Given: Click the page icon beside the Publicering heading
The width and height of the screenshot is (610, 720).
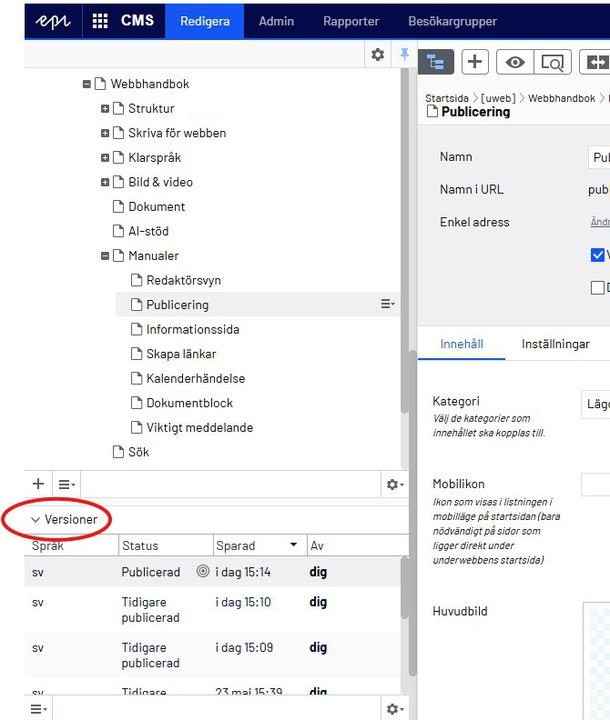Looking at the screenshot, I should (432, 111).
